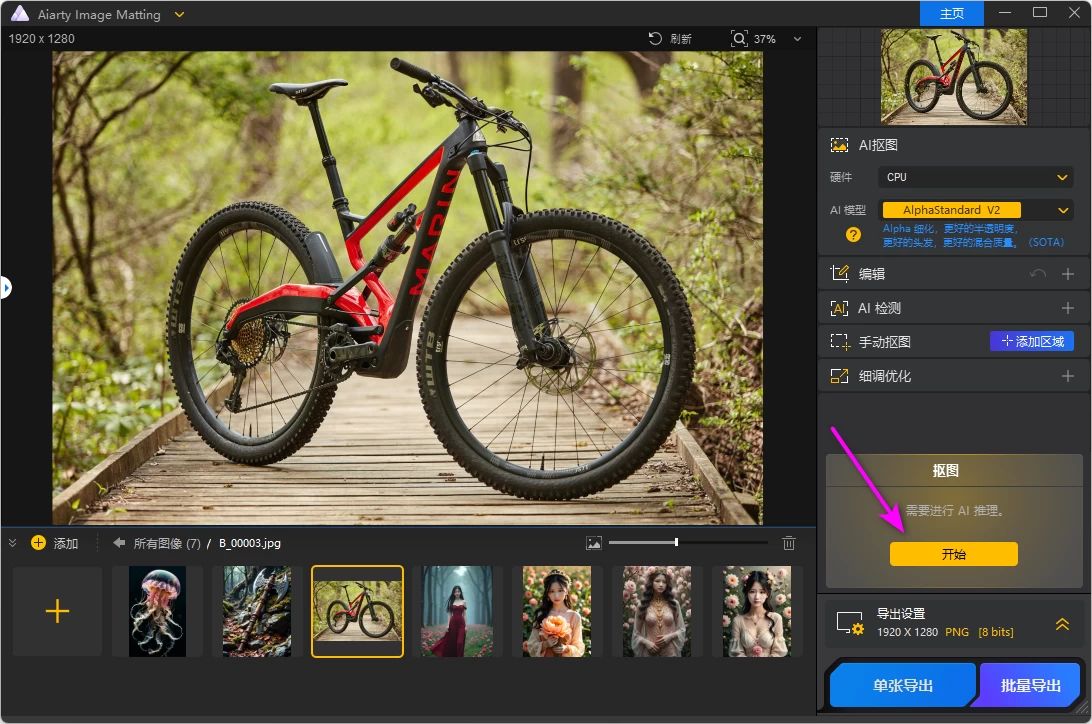Screen dimensions: 1092x724
Task: Click the Aiarty logo icon
Action: 20,13
